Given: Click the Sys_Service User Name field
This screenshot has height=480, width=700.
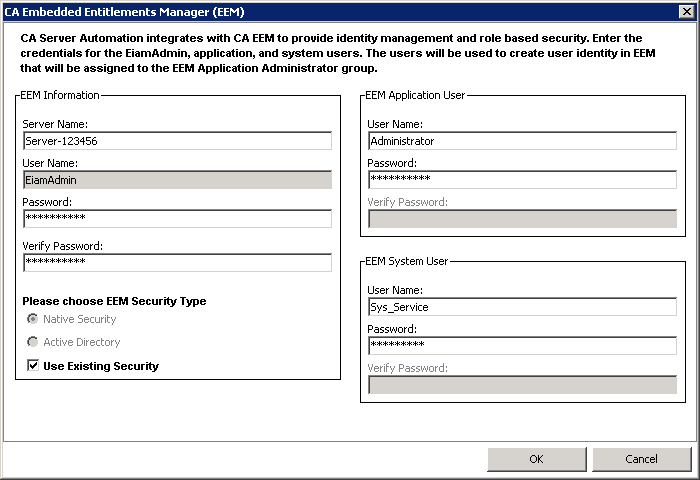Looking at the screenshot, I should [522, 307].
